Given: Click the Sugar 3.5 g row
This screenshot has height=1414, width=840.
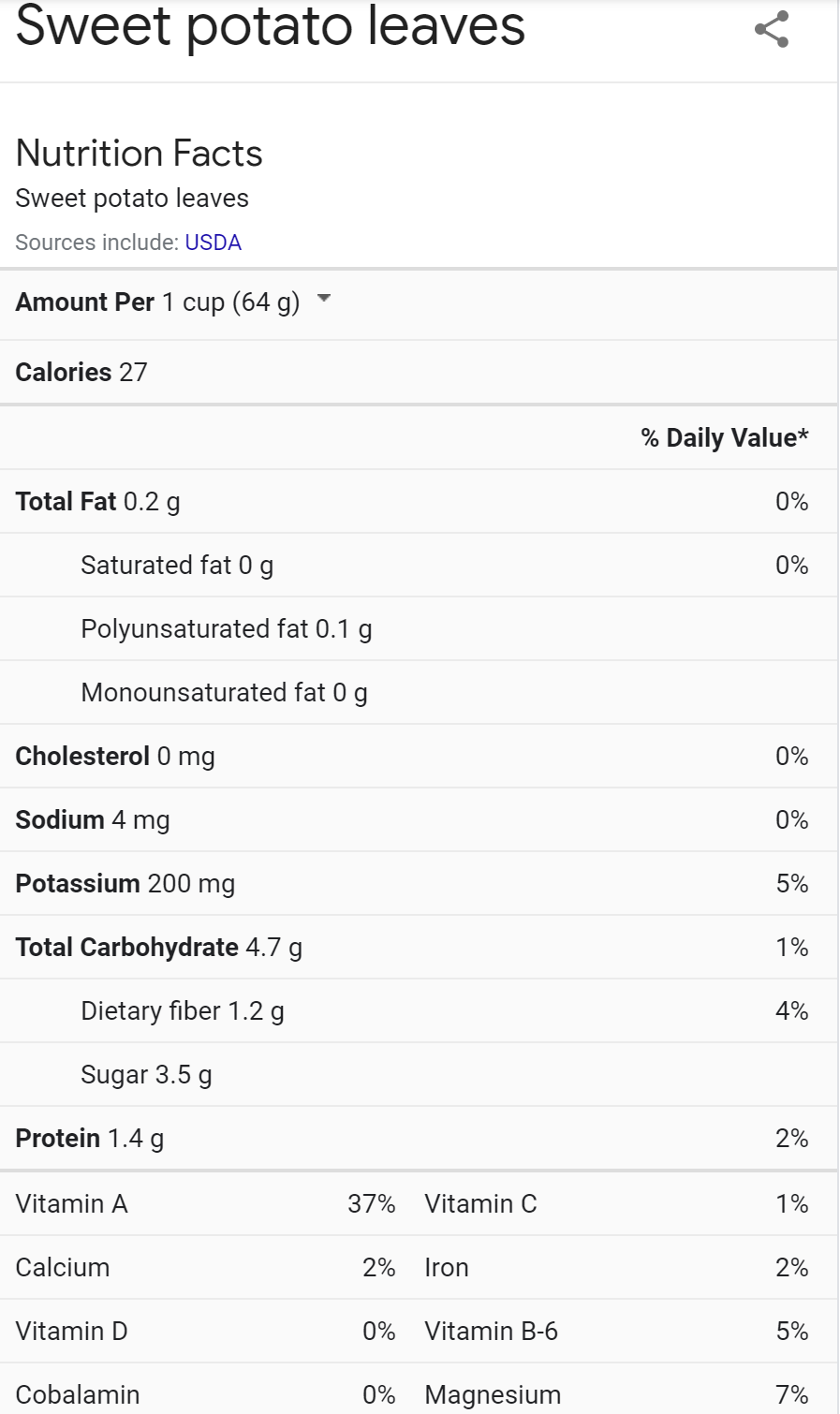Looking at the screenshot, I should tap(146, 1075).
